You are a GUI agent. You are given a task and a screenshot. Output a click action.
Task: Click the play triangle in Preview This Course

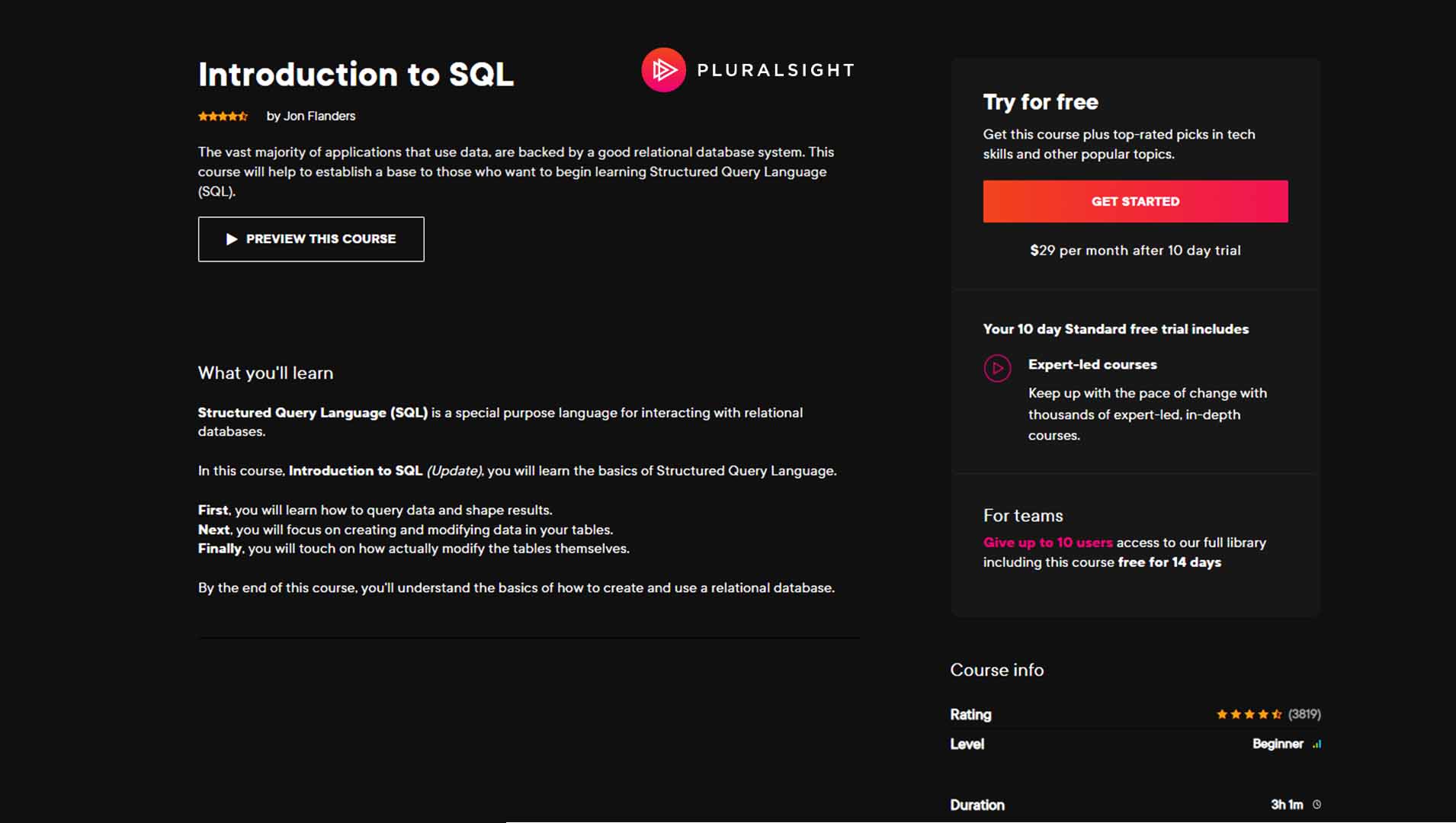coord(232,239)
